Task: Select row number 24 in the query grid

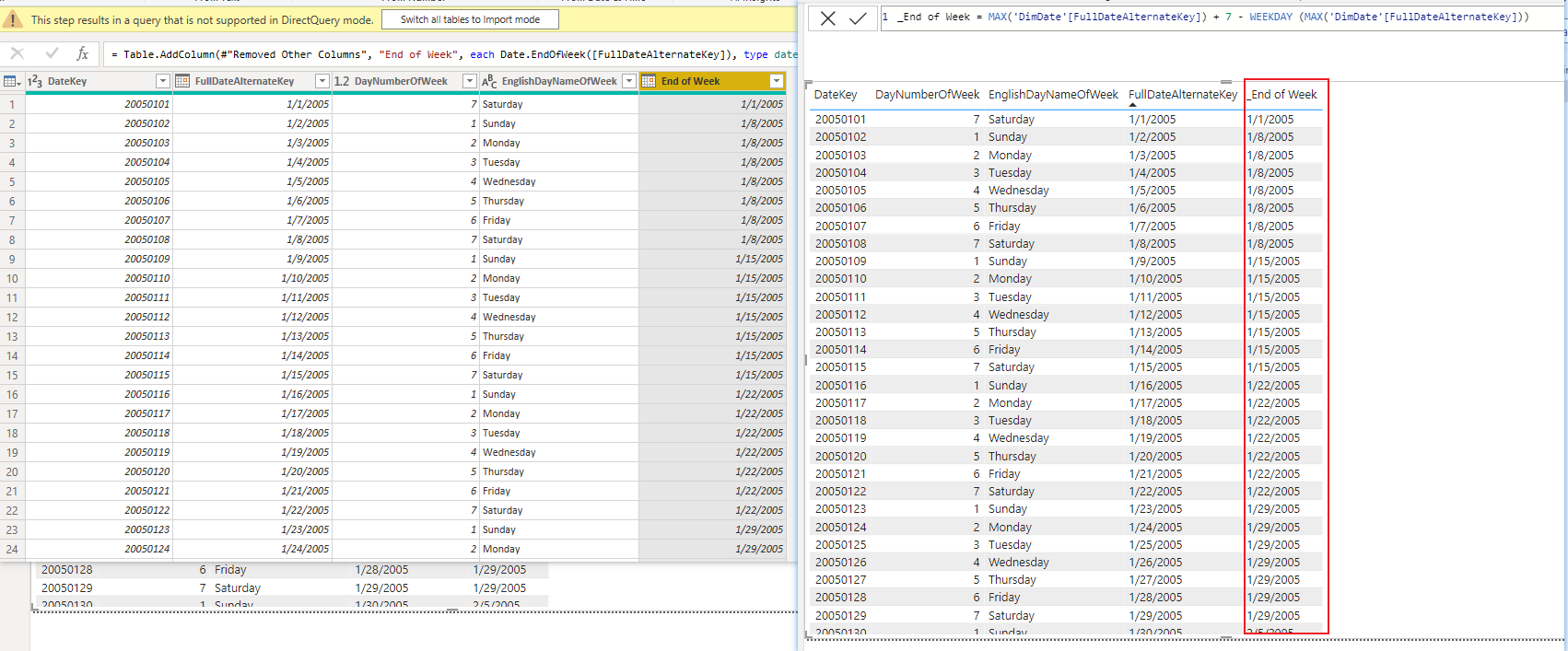Action: pos(12,549)
